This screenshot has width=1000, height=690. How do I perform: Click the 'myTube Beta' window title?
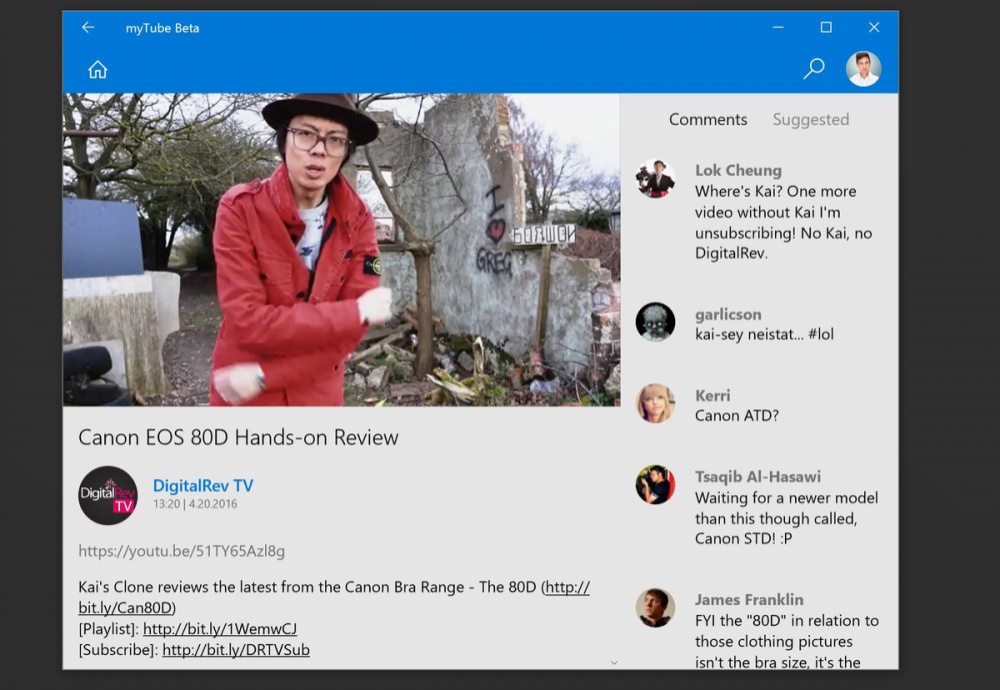coord(162,28)
